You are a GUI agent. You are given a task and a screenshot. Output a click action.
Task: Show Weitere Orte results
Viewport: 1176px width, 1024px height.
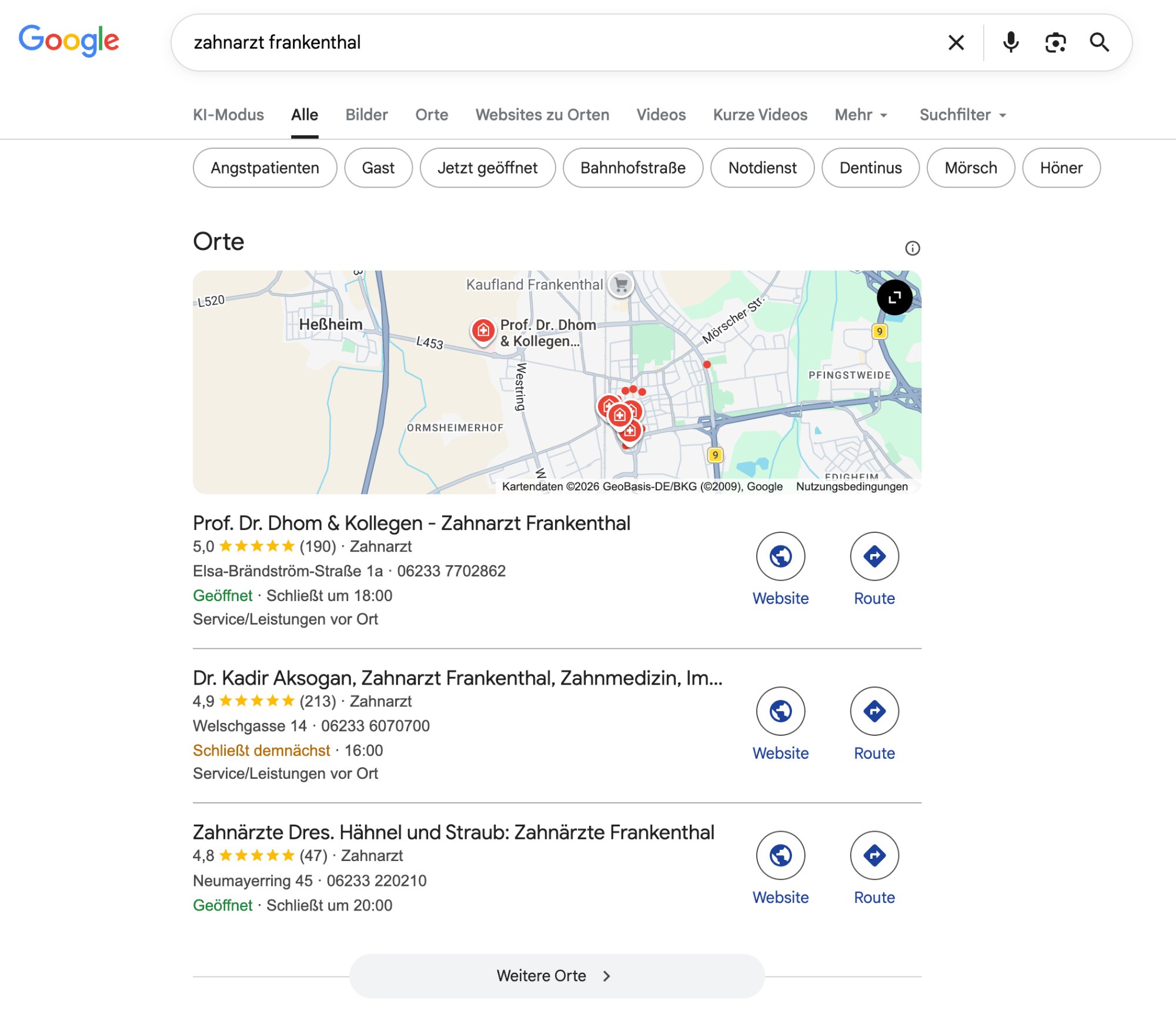click(556, 975)
